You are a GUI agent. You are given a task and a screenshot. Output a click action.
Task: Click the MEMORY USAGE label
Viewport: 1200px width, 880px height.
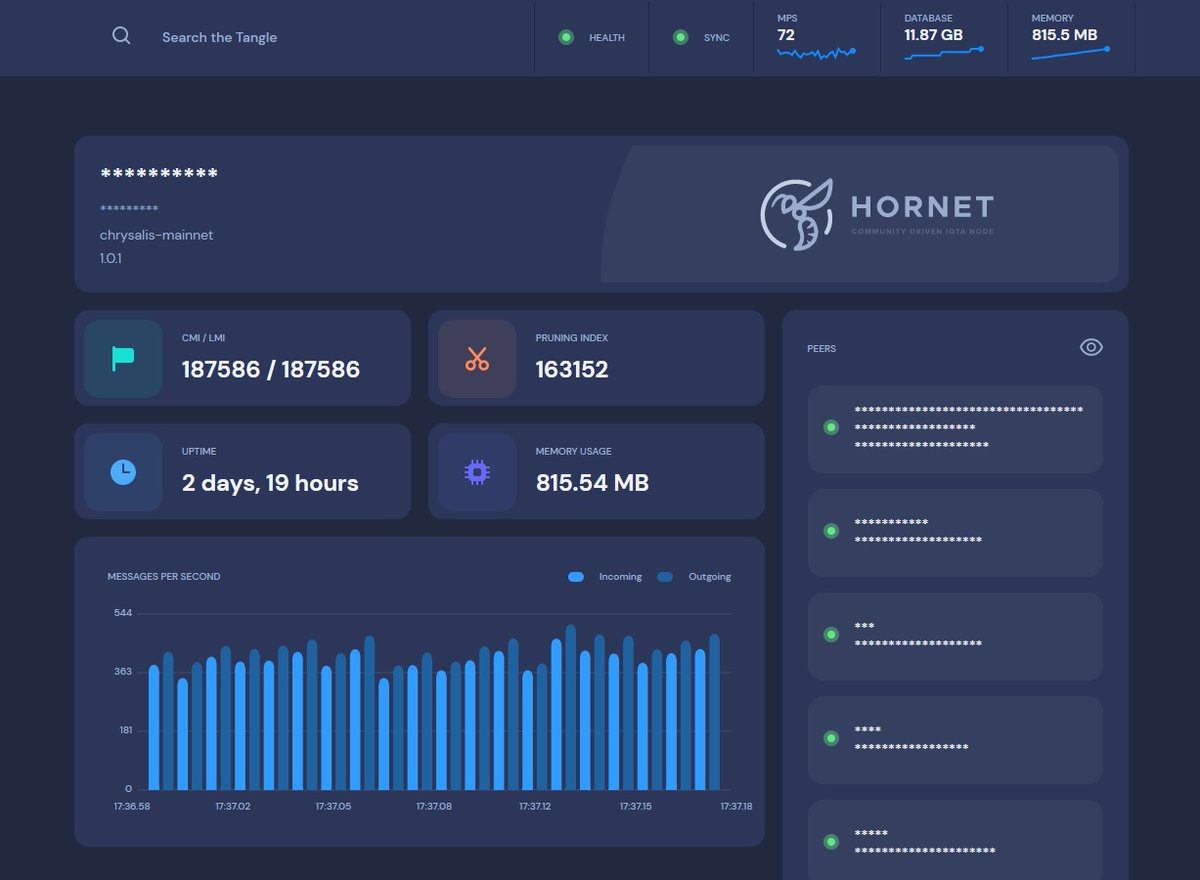point(574,452)
